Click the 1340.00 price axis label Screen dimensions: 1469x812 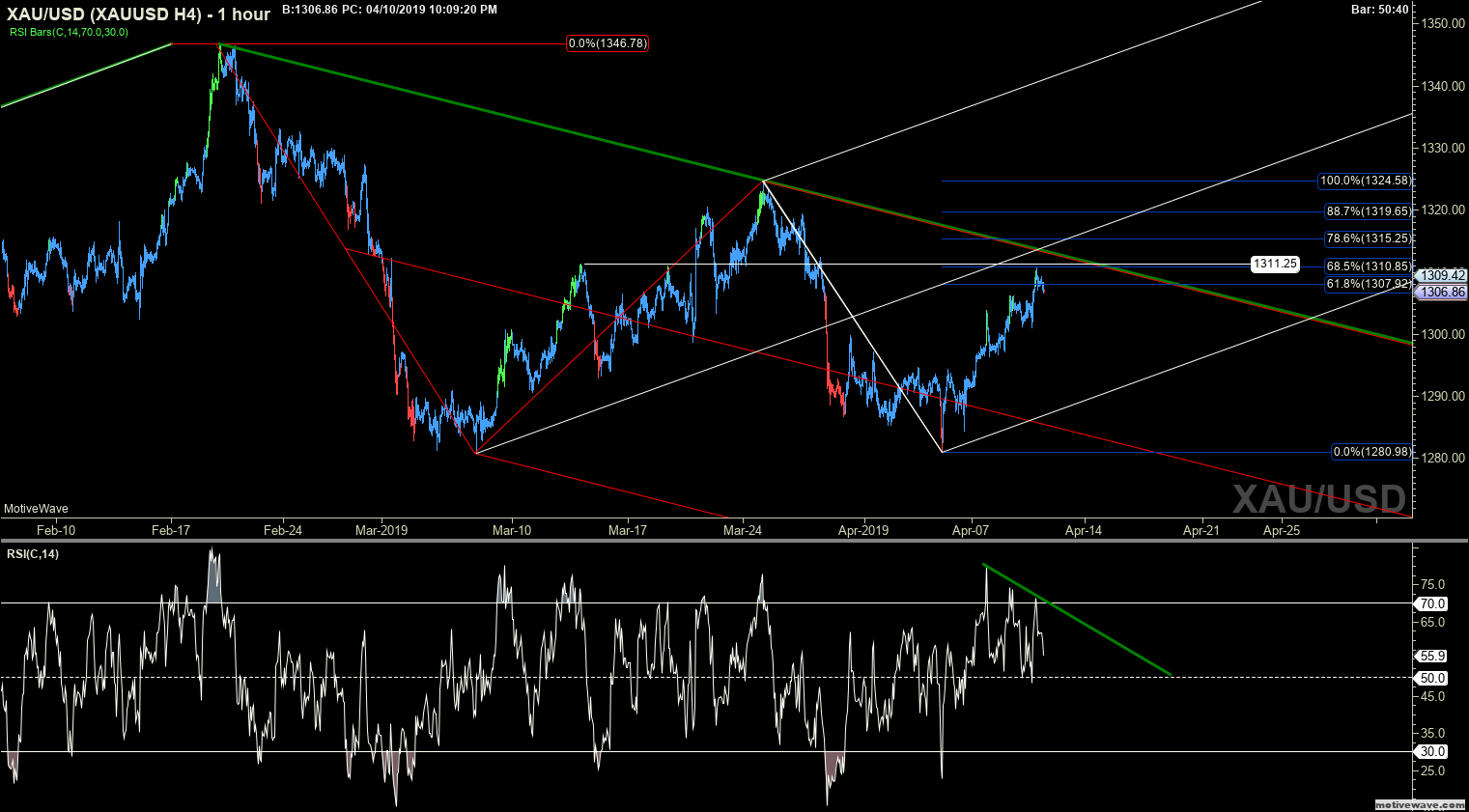(1444, 86)
